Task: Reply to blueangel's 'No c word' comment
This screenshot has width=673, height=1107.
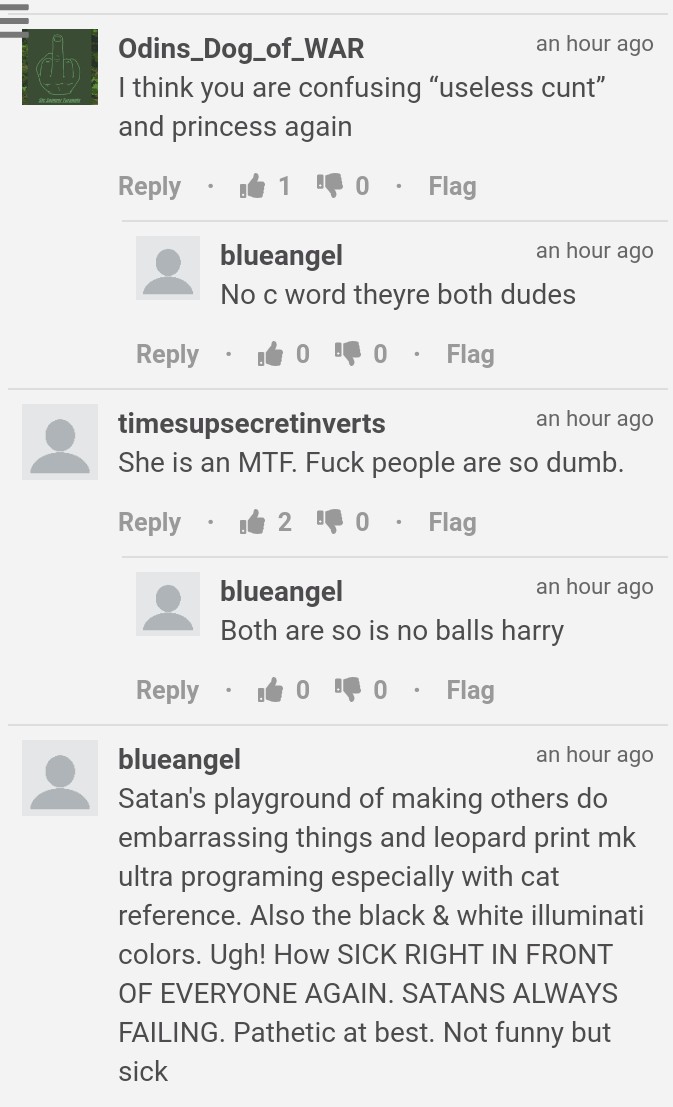Action: tap(167, 354)
